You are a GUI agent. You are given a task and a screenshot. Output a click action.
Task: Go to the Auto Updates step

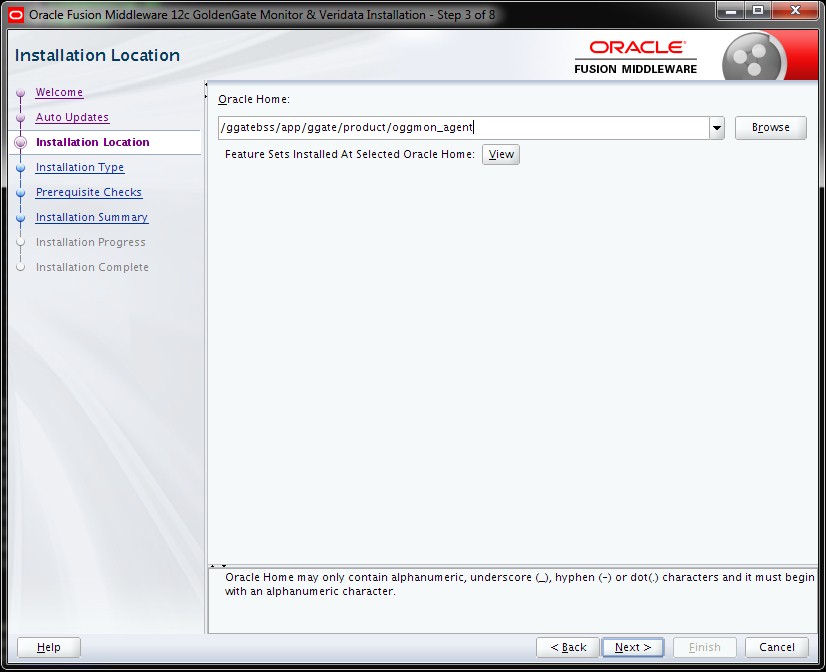(x=72, y=117)
